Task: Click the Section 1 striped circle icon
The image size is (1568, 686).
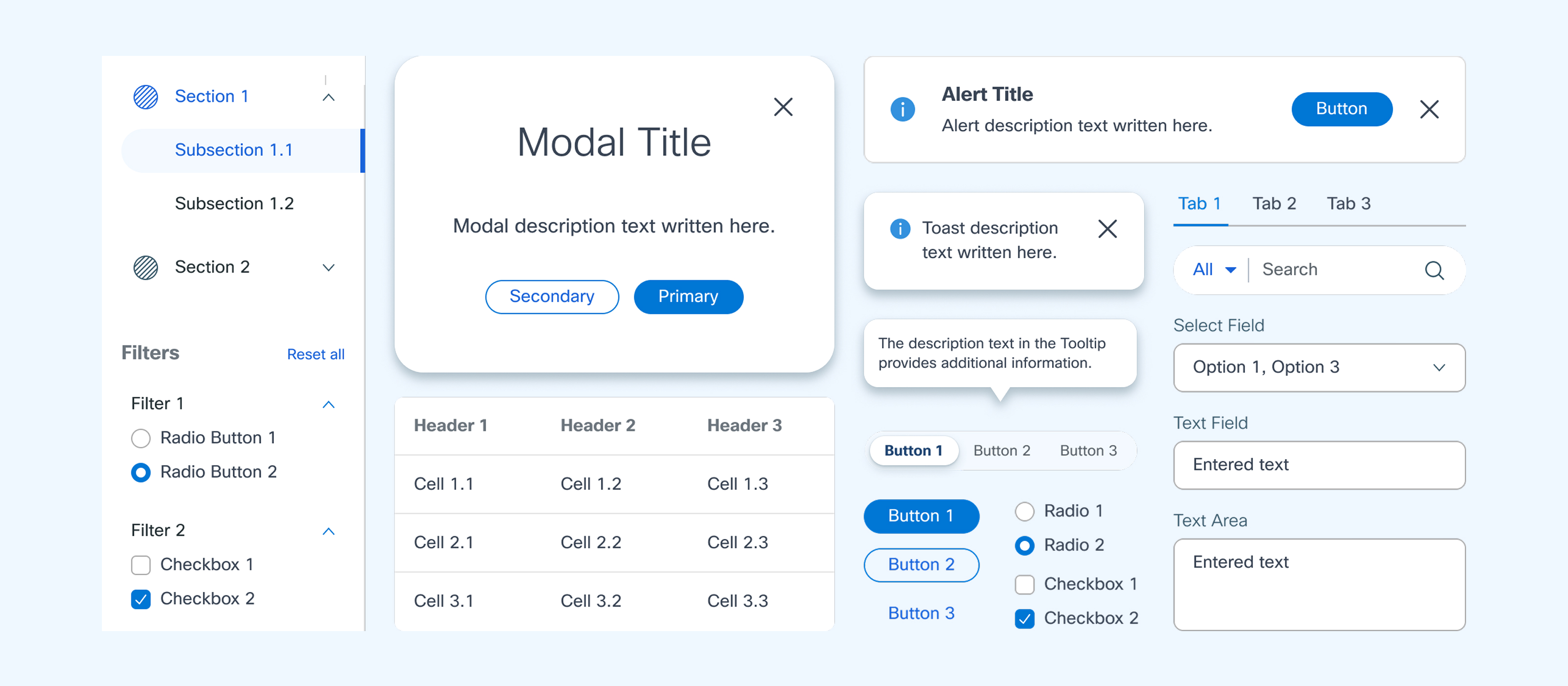Action: (x=146, y=97)
